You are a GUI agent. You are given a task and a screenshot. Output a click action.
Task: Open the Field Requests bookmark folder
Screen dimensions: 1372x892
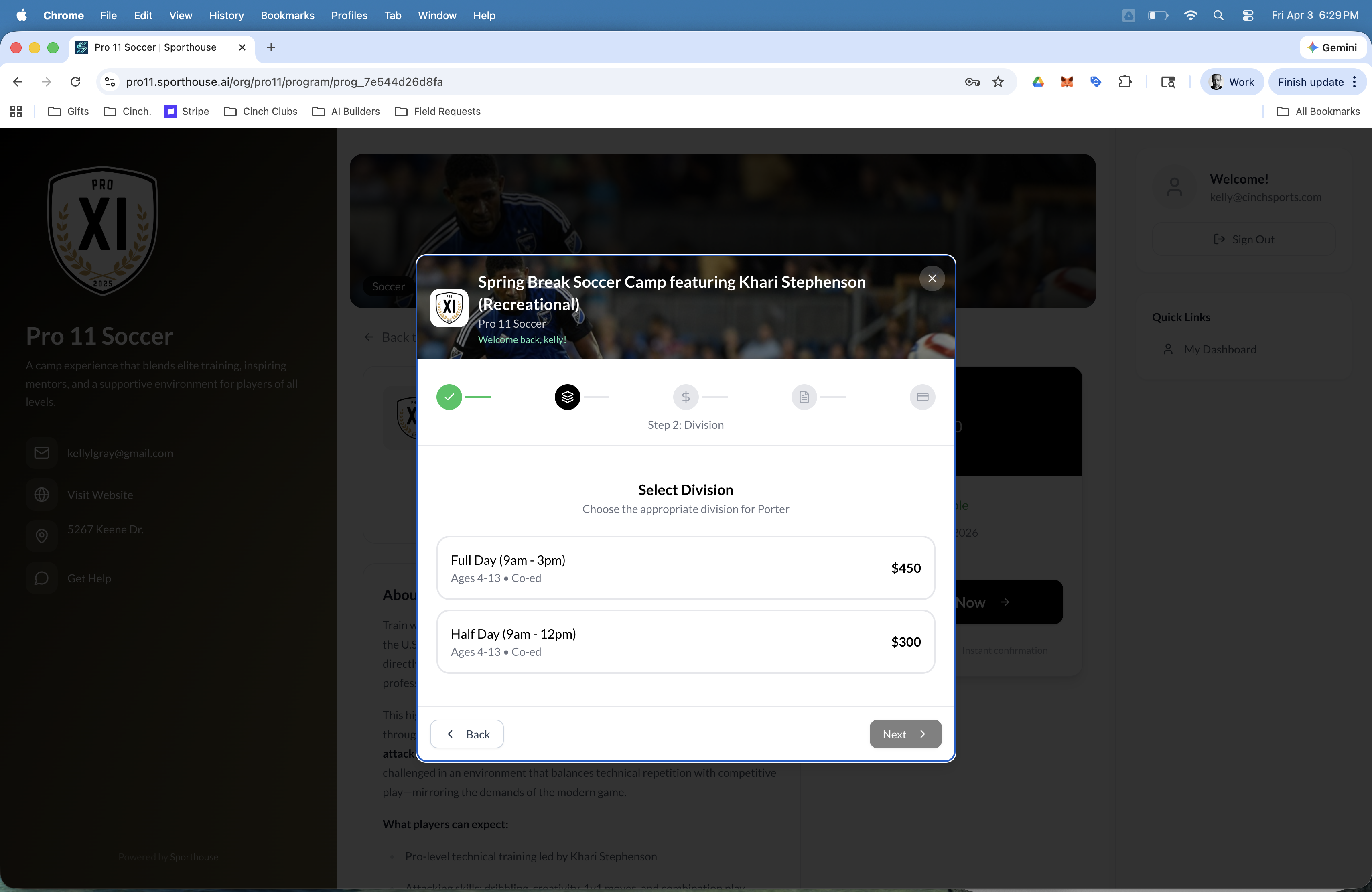click(438, 111)
